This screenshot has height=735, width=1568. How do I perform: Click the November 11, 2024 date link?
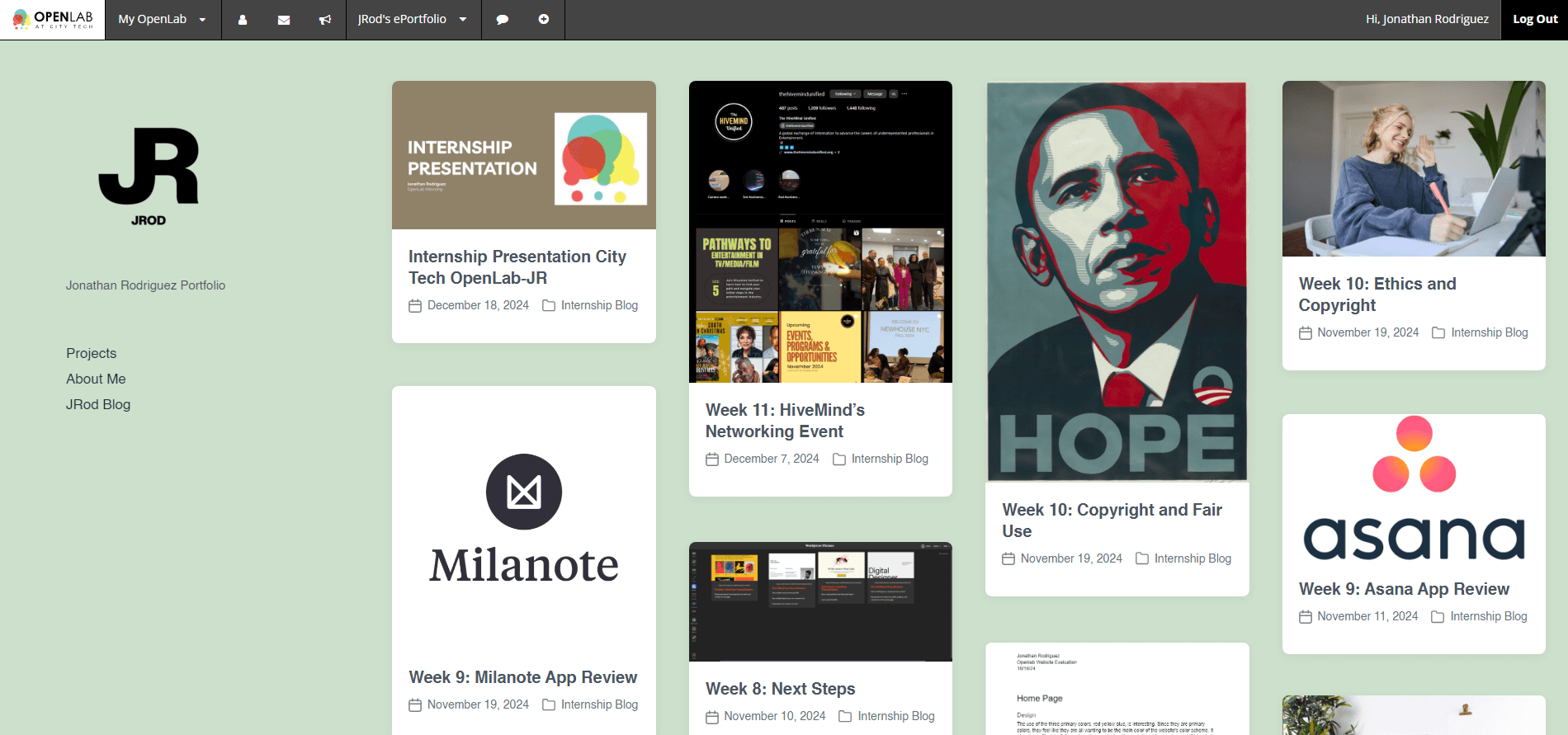point(1367,616)
